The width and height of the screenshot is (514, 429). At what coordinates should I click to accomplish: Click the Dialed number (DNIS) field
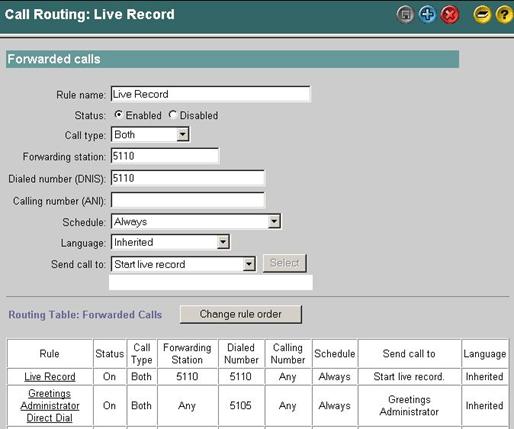[x=188, y=178]
